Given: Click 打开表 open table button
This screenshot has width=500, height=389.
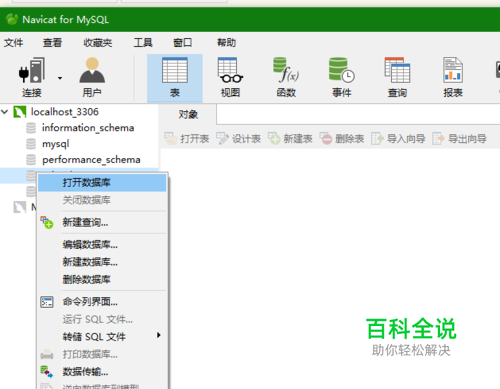Looking at the screenshot, I should coord(187,138).
